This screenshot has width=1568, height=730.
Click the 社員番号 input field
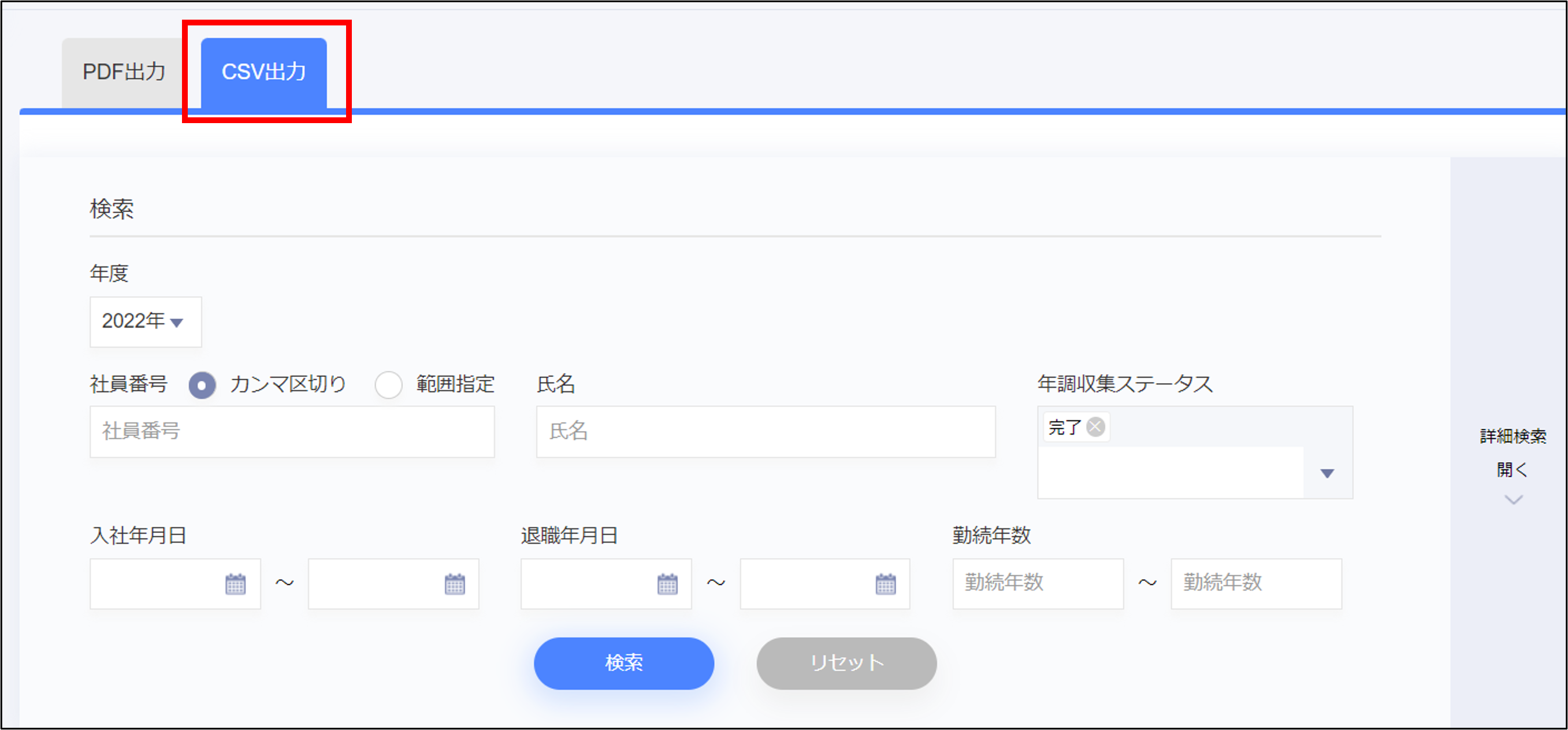click(292, 431)
